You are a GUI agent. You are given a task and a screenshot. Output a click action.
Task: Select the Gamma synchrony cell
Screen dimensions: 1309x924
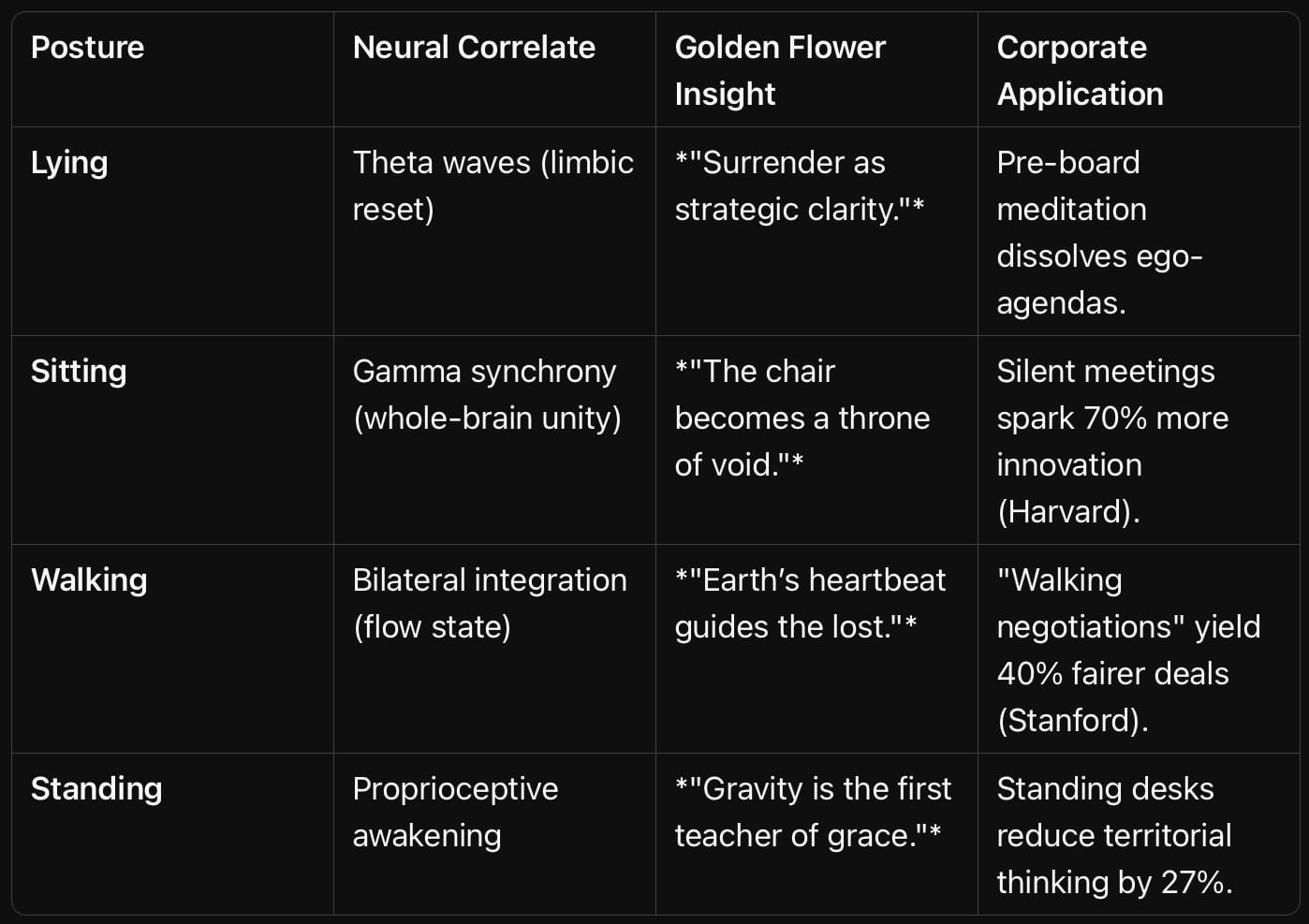pos(487,394)
